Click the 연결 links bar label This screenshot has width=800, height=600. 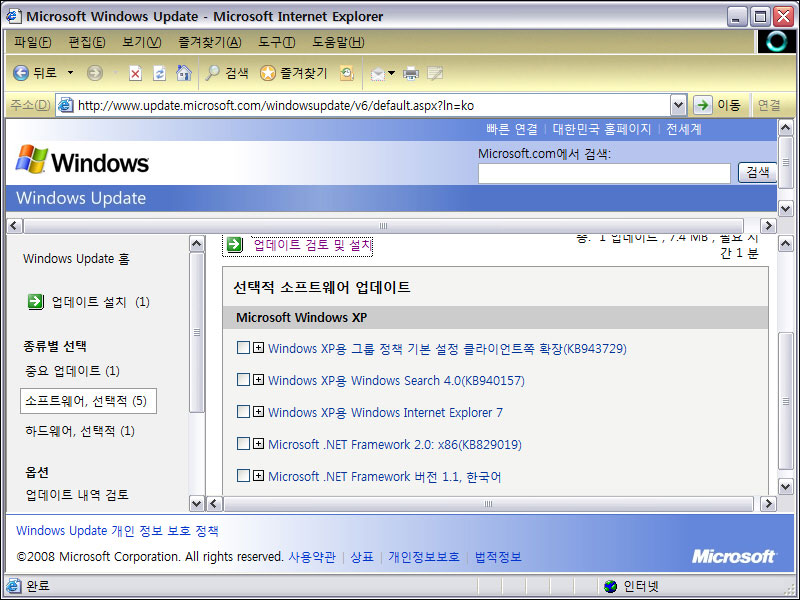[769, 105]
